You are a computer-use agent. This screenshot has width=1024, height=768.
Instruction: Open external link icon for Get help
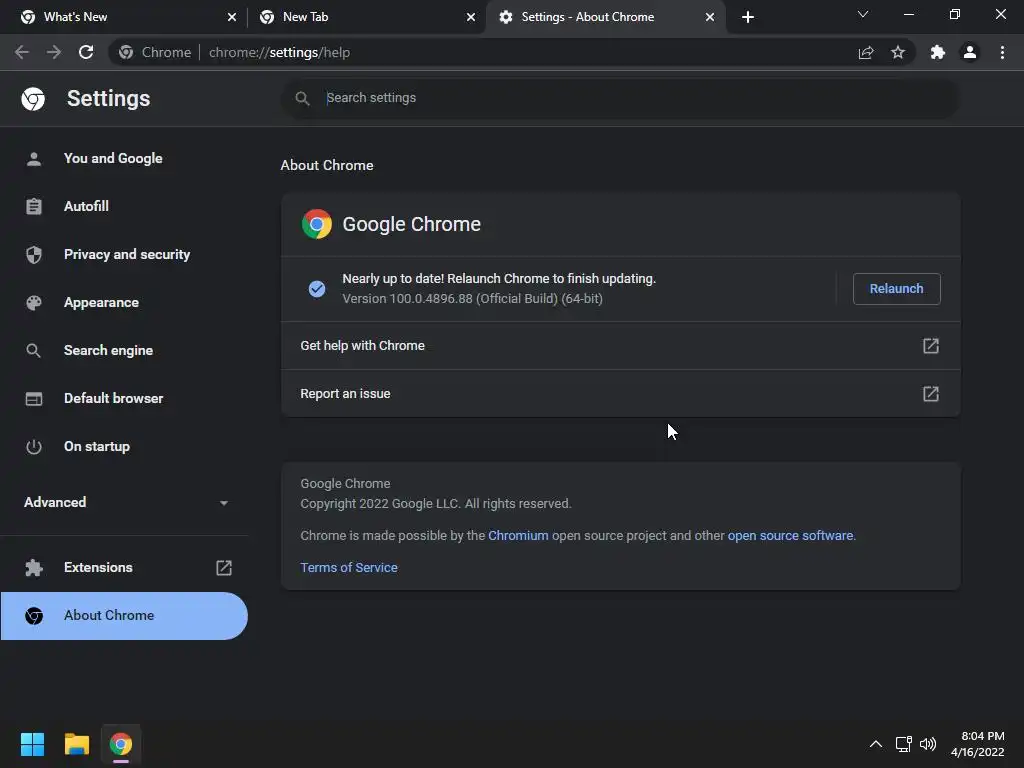930,346
